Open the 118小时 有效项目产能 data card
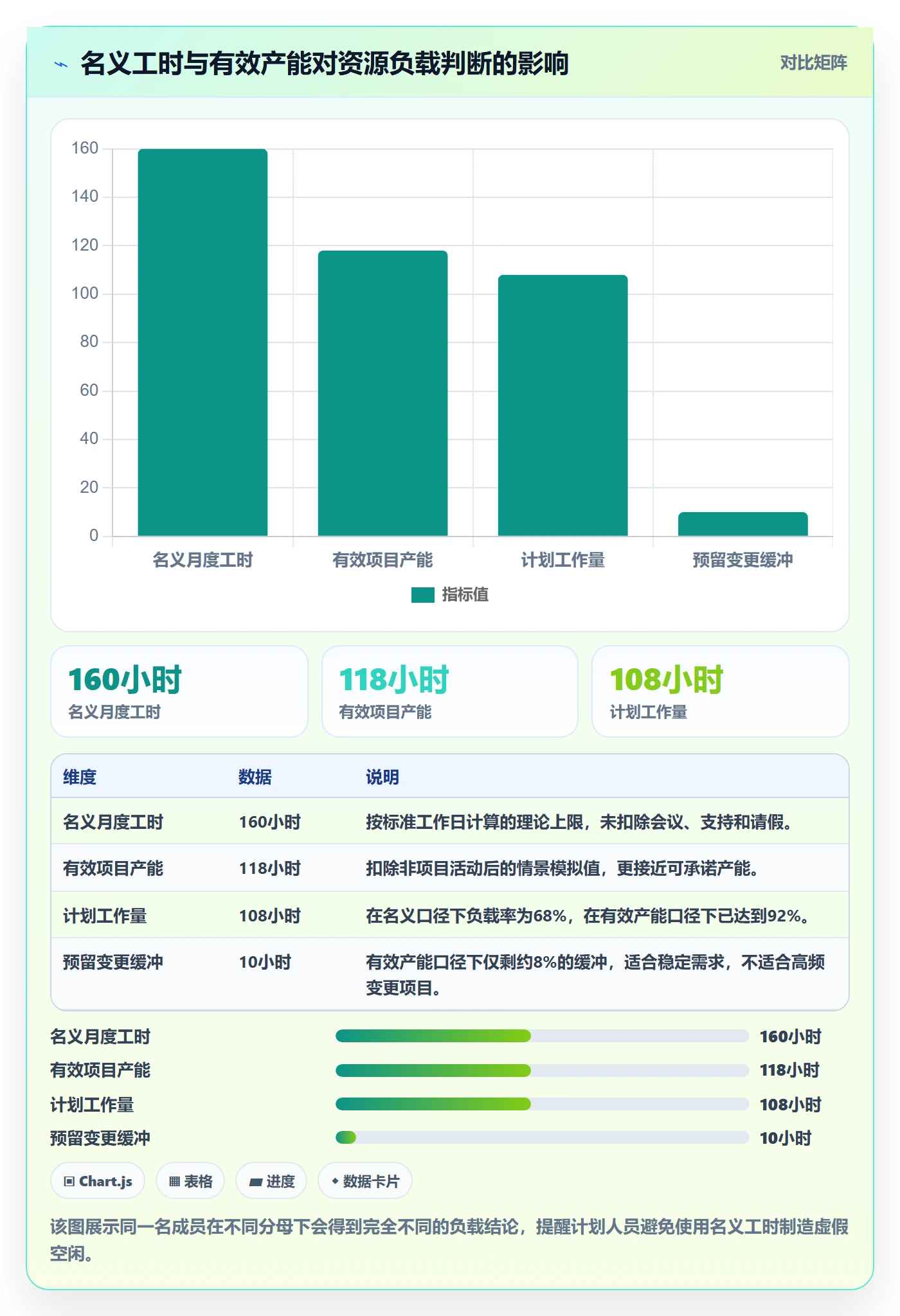The height and width of the screenshot is (1316, 900). 450,691
